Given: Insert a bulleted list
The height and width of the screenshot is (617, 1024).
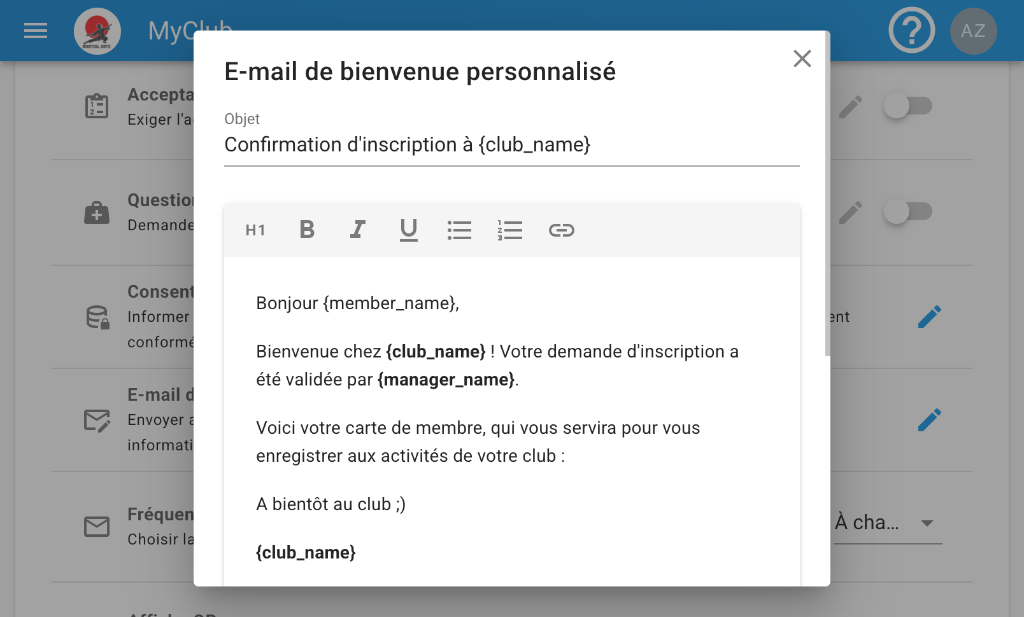Looking at the screenshot, I should [459, 230].
